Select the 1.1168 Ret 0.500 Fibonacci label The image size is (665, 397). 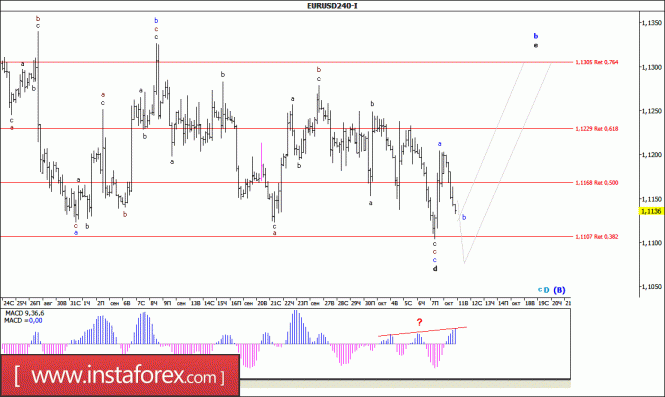pos(597,183)
